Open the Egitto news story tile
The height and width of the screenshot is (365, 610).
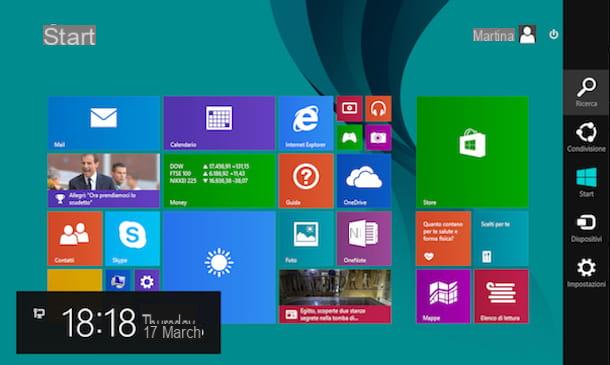pyautogui.click(x=335, y=296)
